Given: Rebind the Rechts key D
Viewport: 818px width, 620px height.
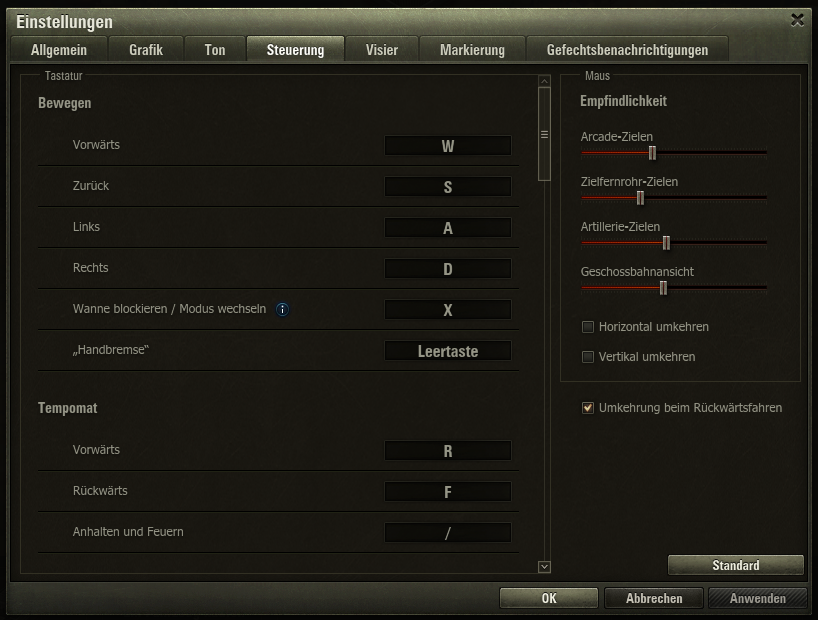Looking at the screenshot, I should [x=448, y=269].
